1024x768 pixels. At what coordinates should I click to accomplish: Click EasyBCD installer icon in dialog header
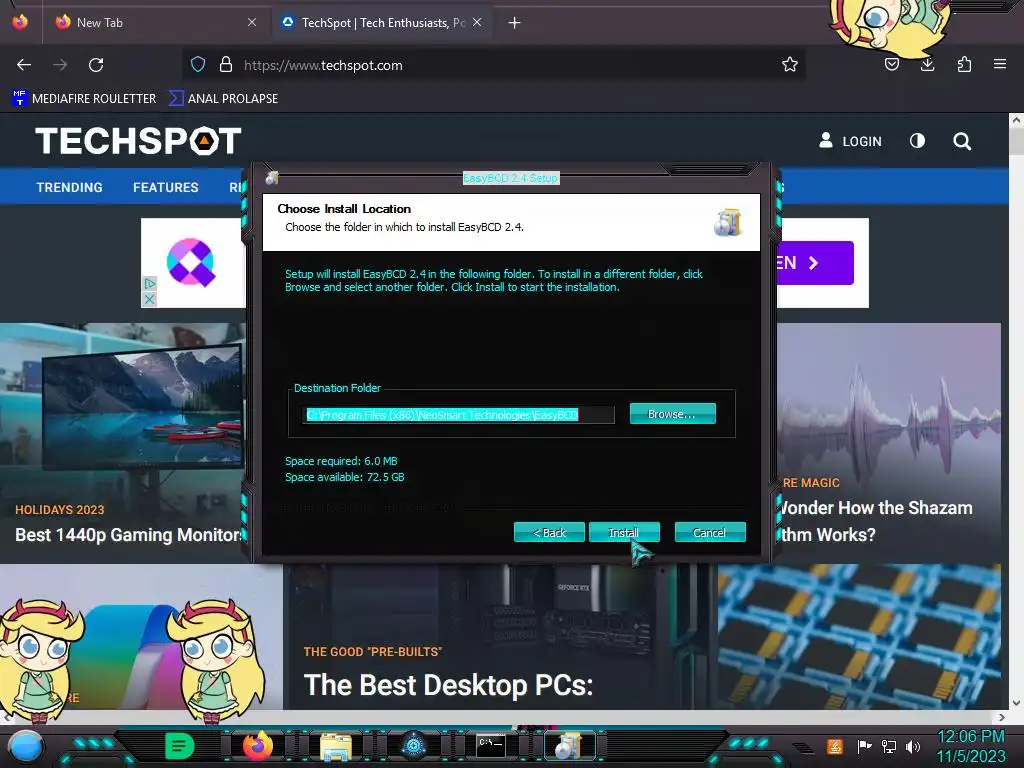728,223
